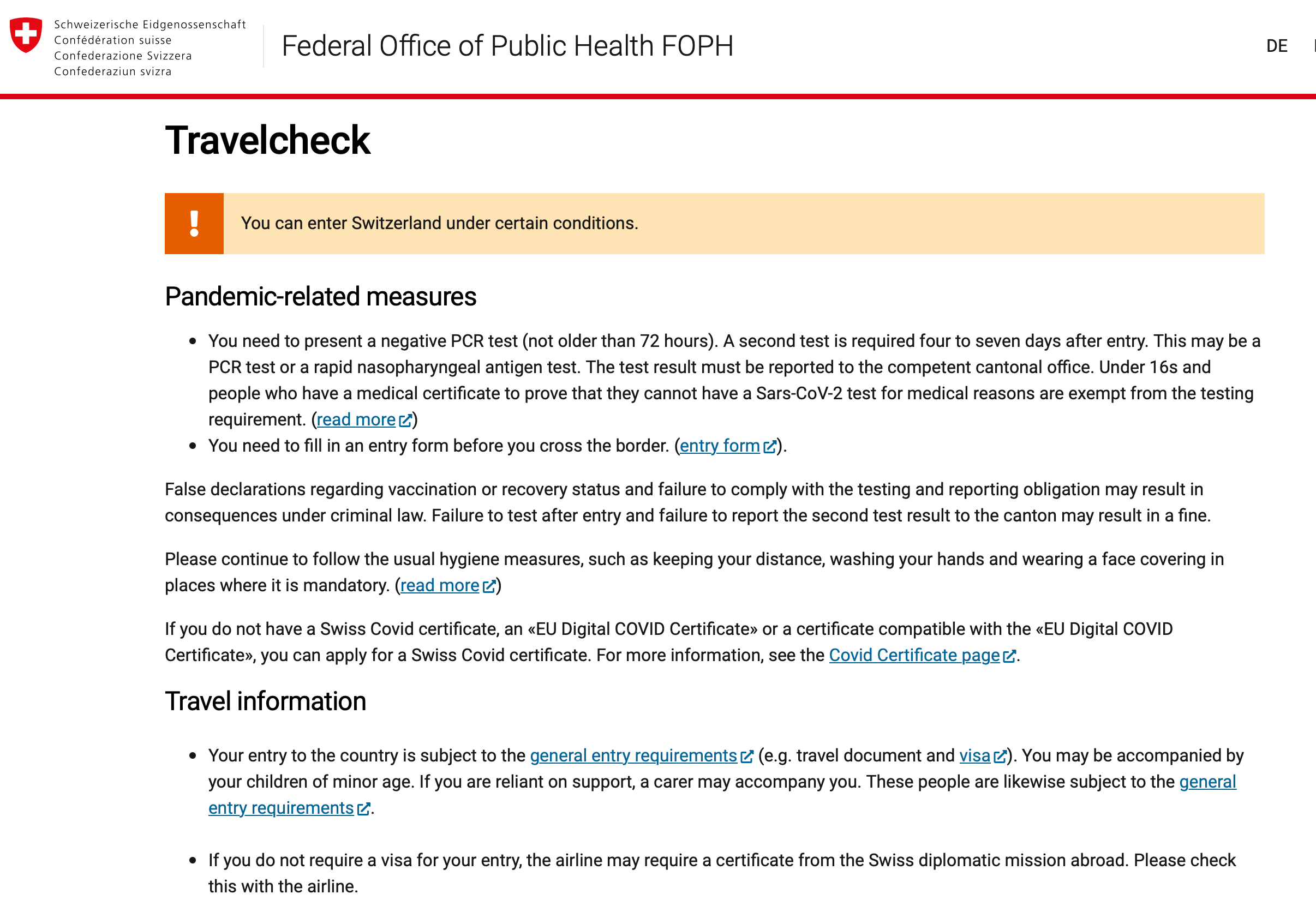This screenshot has height=900, width=1316.
Task: Click the external-link icon next to "Covid Certificate page"
Action: point(1010,656)
